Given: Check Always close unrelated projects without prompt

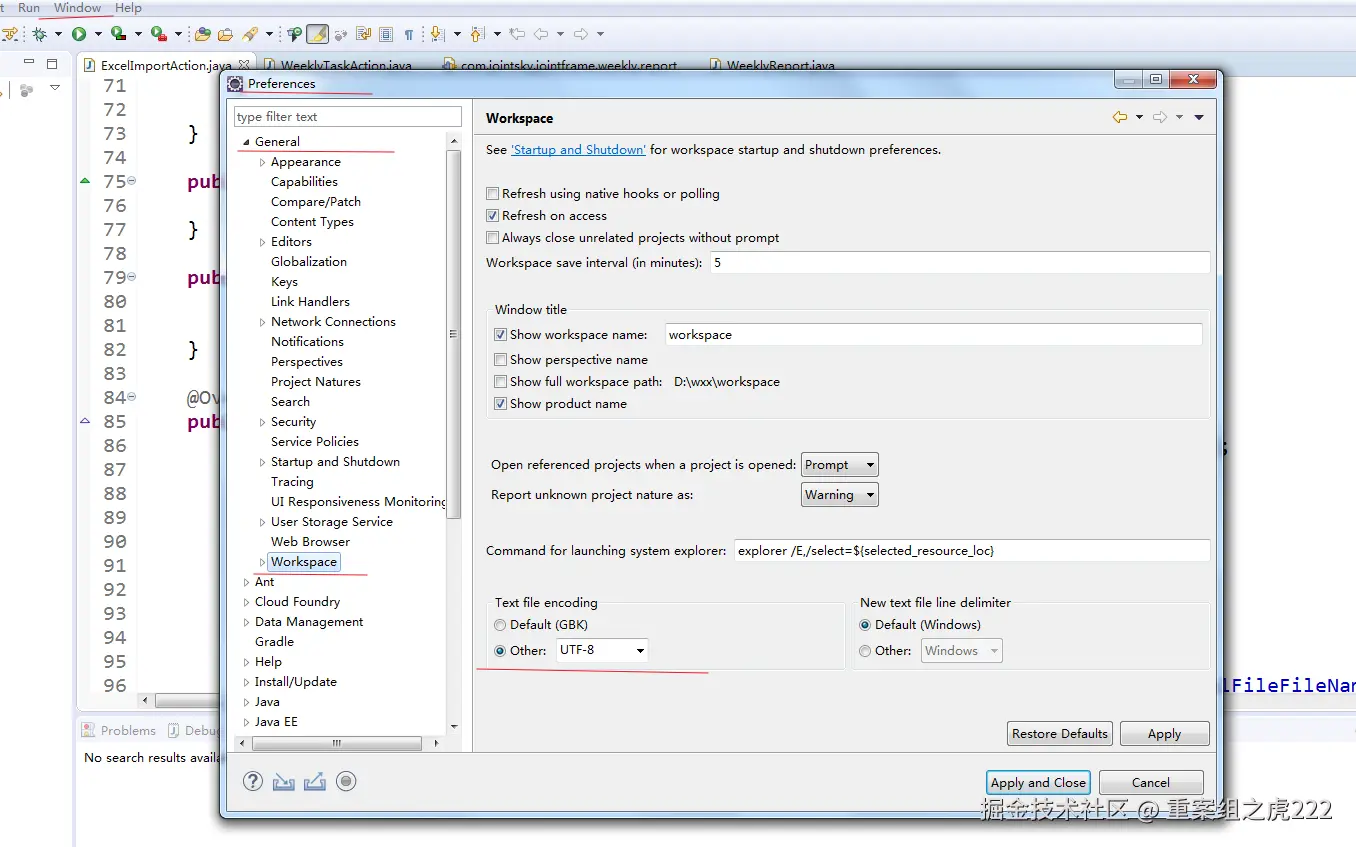Looking at the screenshot, I should click(x=492, y=238).
